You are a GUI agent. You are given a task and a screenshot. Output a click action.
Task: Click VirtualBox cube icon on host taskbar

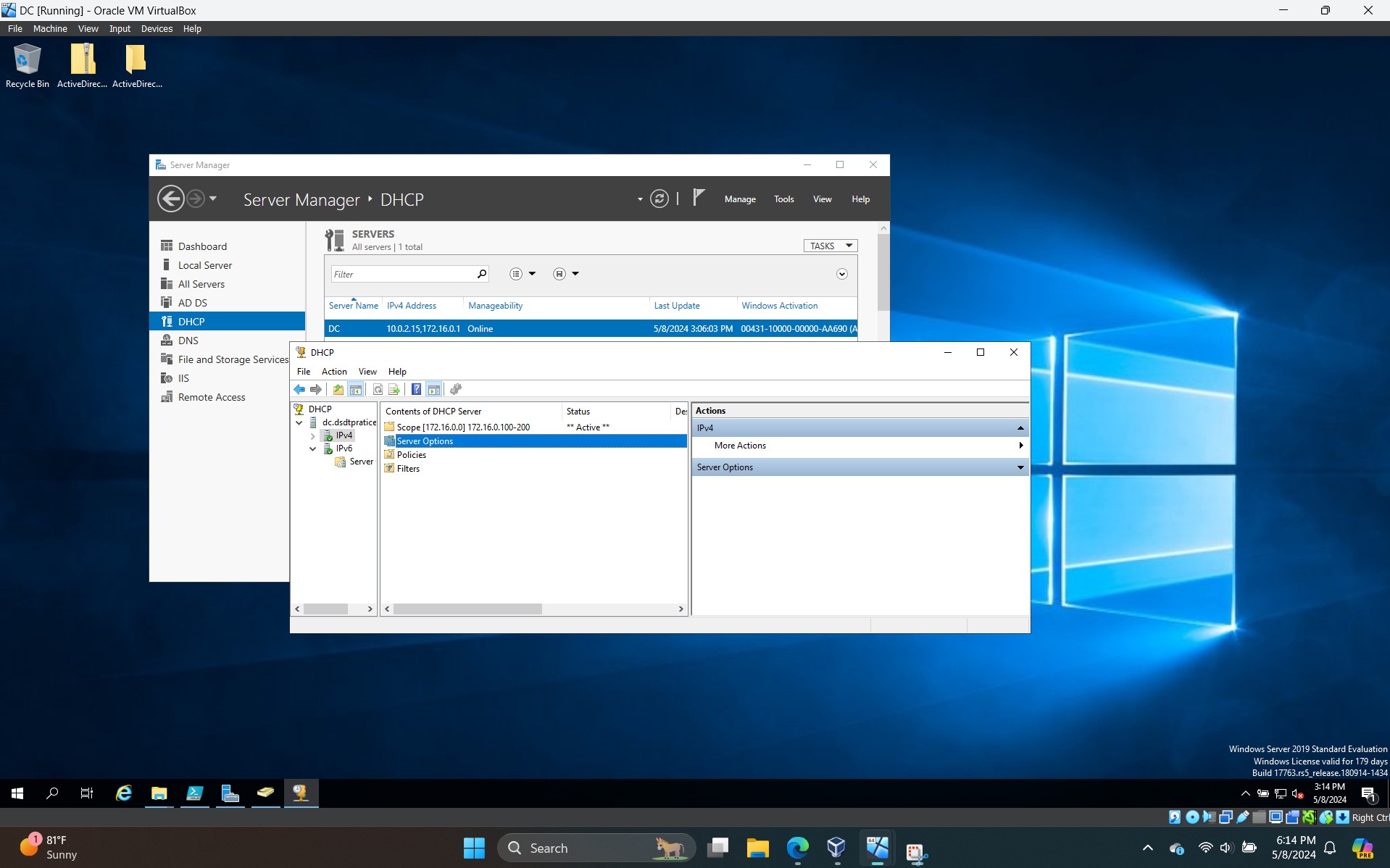pos(836,848)
